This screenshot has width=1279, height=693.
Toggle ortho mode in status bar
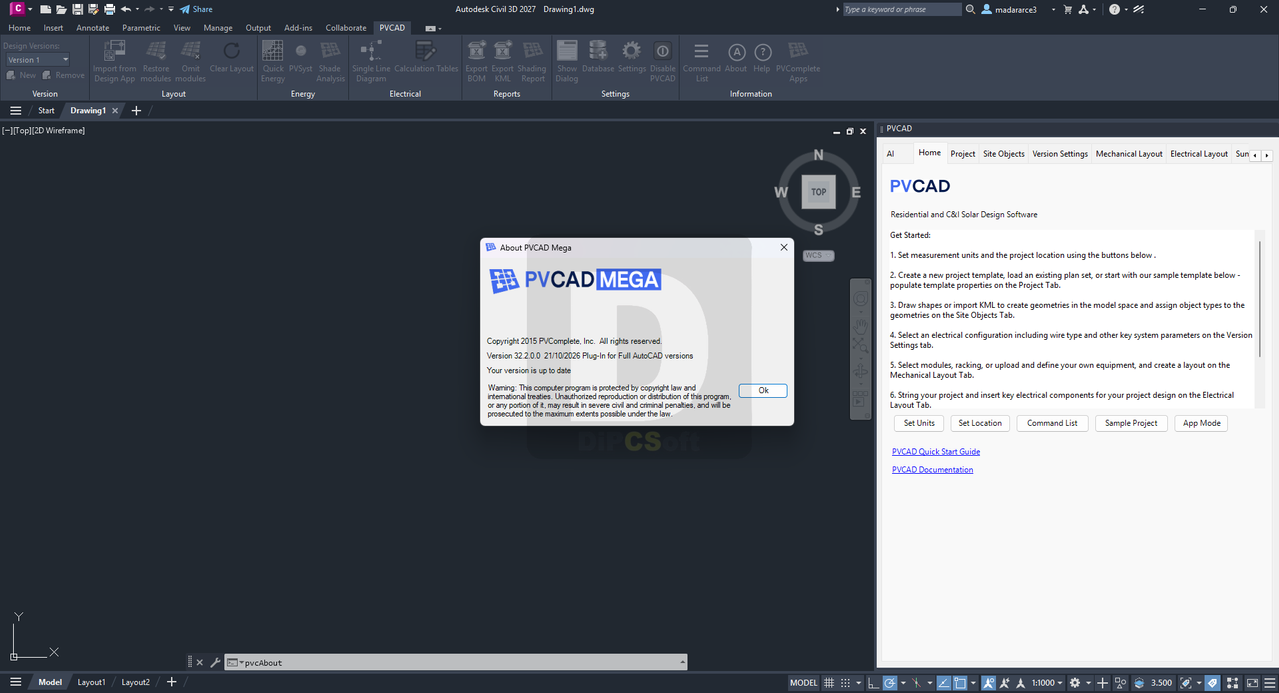(x=874, y=683)
